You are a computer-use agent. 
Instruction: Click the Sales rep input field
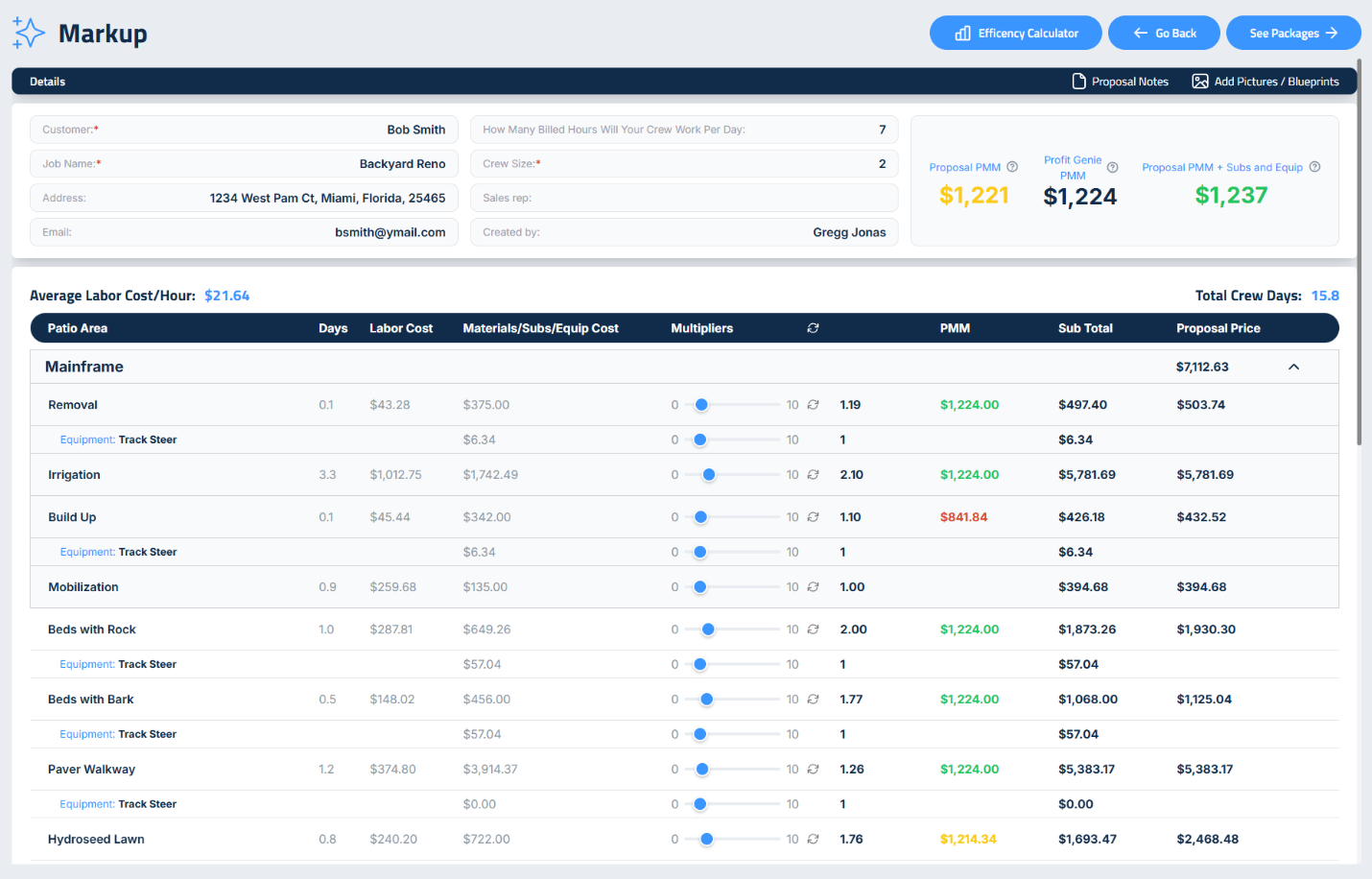click(684, 198)
